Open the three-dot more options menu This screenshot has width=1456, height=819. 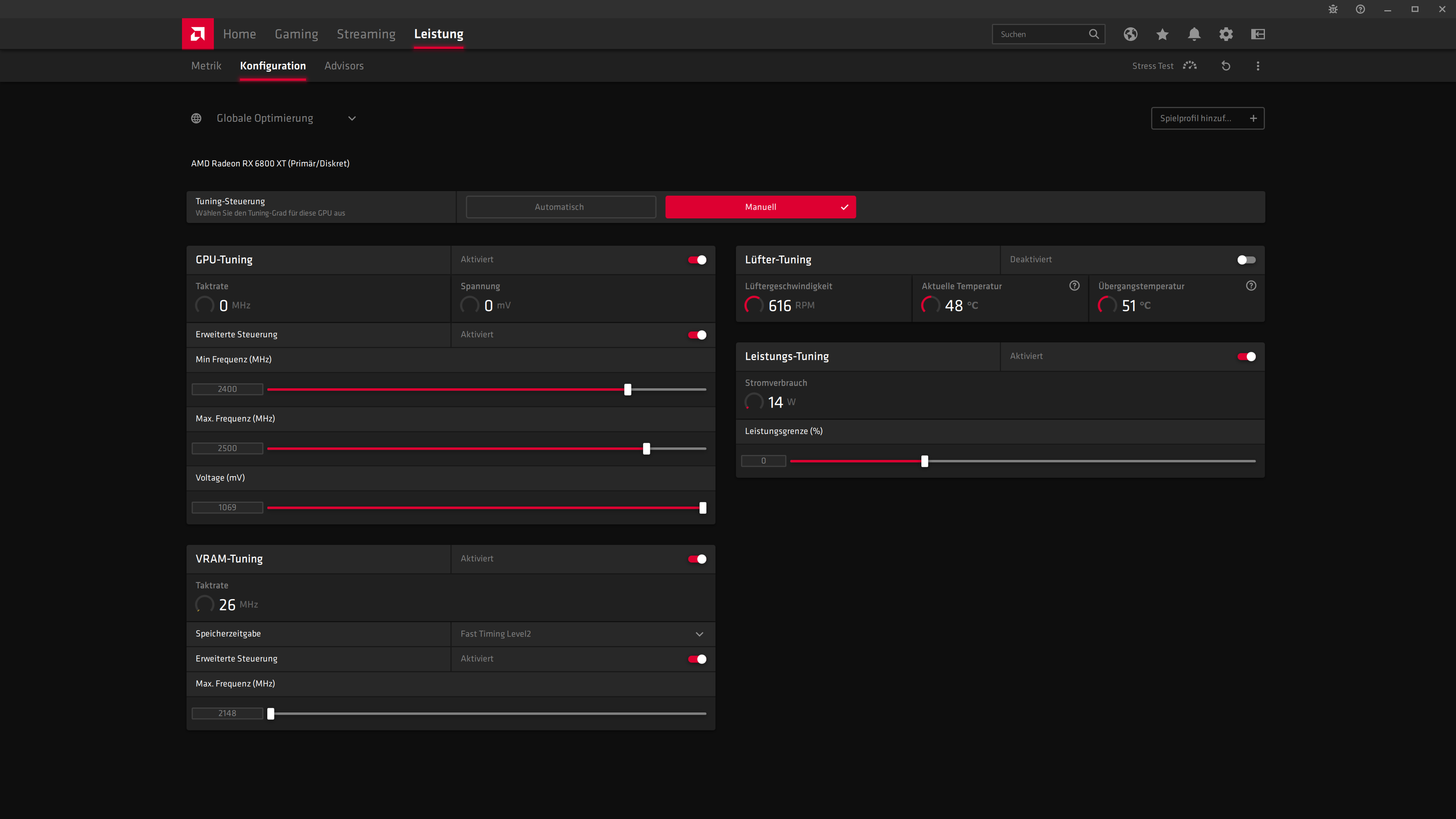tap(1258, 66)
